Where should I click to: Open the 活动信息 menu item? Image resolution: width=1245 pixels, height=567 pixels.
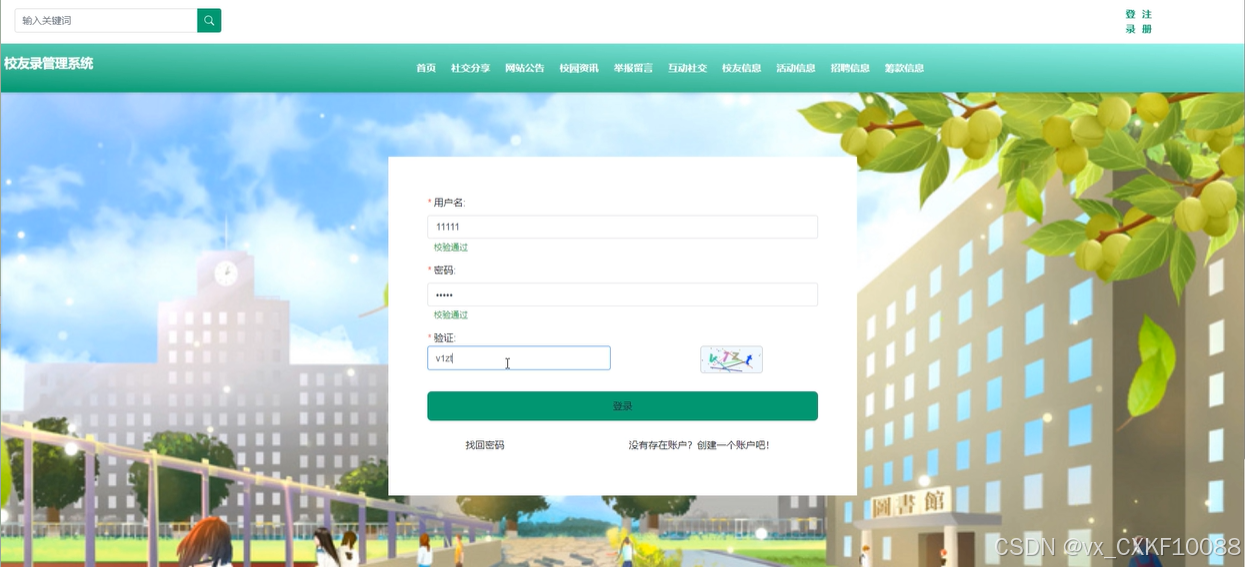(x=796, y=68)
